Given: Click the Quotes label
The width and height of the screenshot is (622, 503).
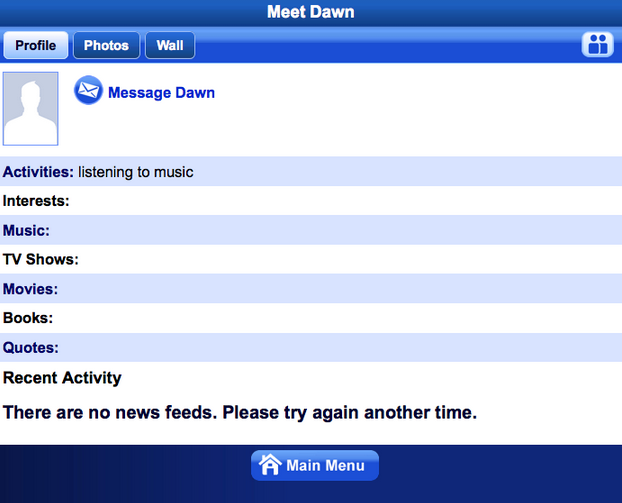Looking at the screenshot, I should pyautogui.click(x=31, y=347).
